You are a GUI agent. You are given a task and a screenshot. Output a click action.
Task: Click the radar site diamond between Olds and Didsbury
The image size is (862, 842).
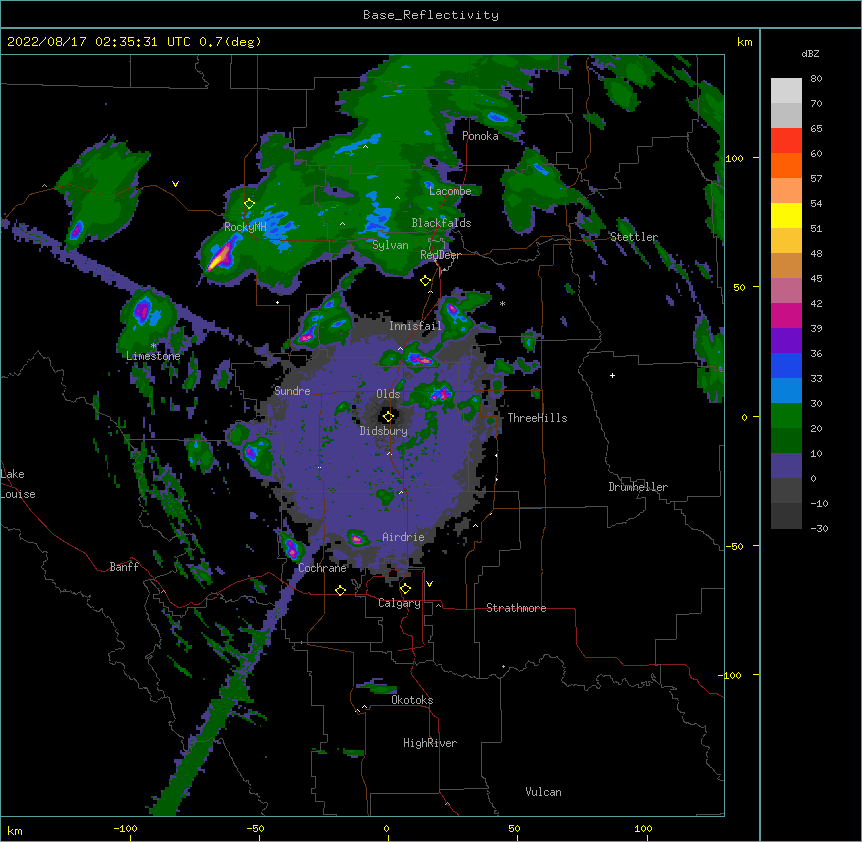[388, 417]
